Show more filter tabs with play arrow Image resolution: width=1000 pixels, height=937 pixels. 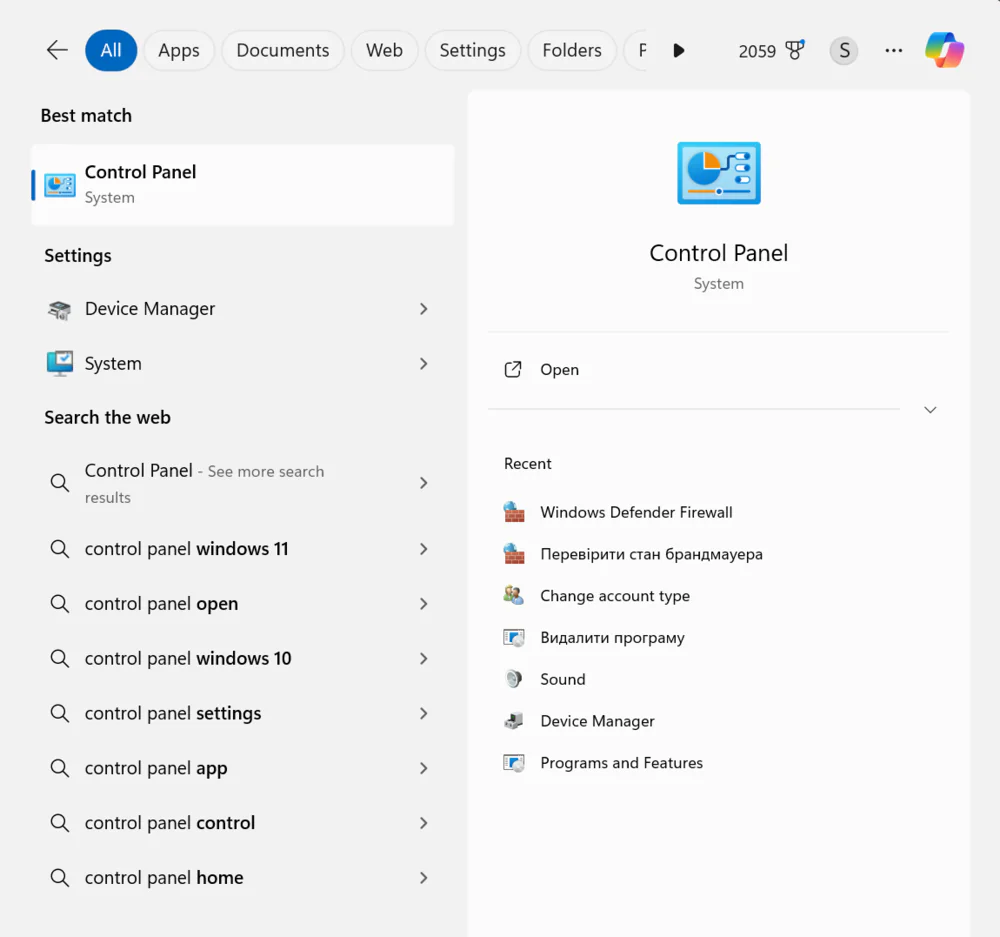[x=679, y=50]
